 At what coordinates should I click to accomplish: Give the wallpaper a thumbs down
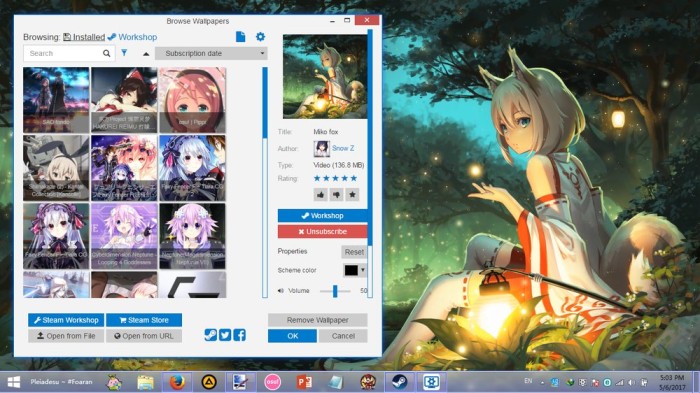point(336,194)
